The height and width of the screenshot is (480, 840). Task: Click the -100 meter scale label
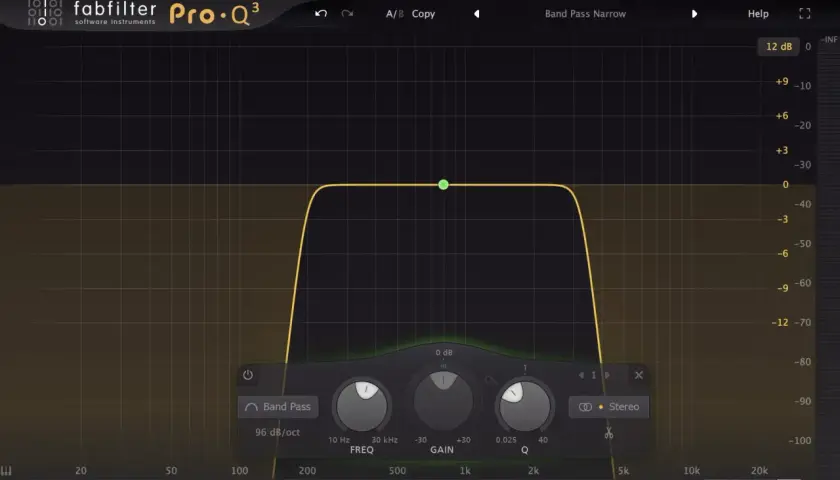tap(800, 440)
